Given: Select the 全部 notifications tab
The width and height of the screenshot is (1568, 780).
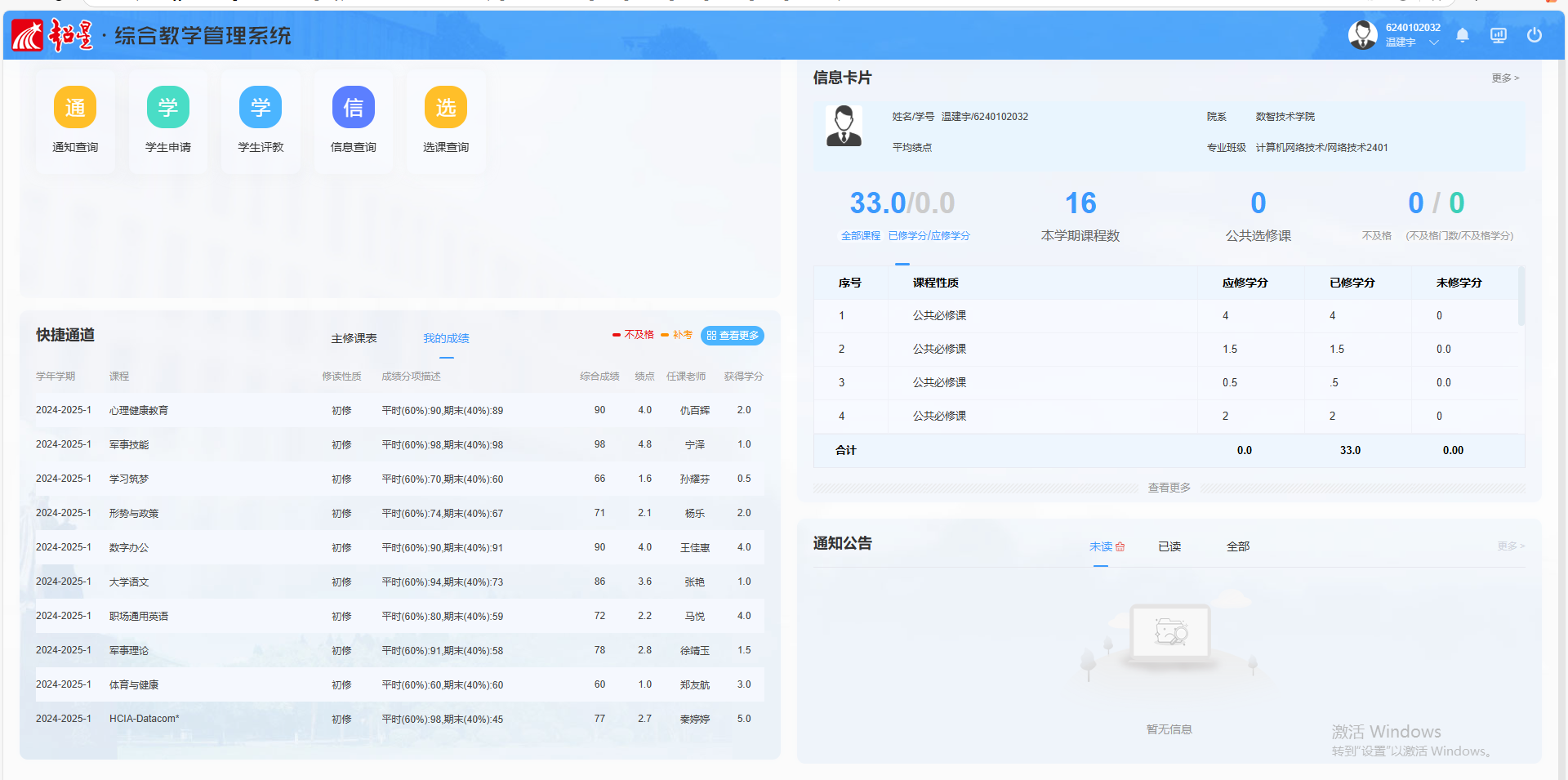Looking at the screenshot, I should 1237,546.
